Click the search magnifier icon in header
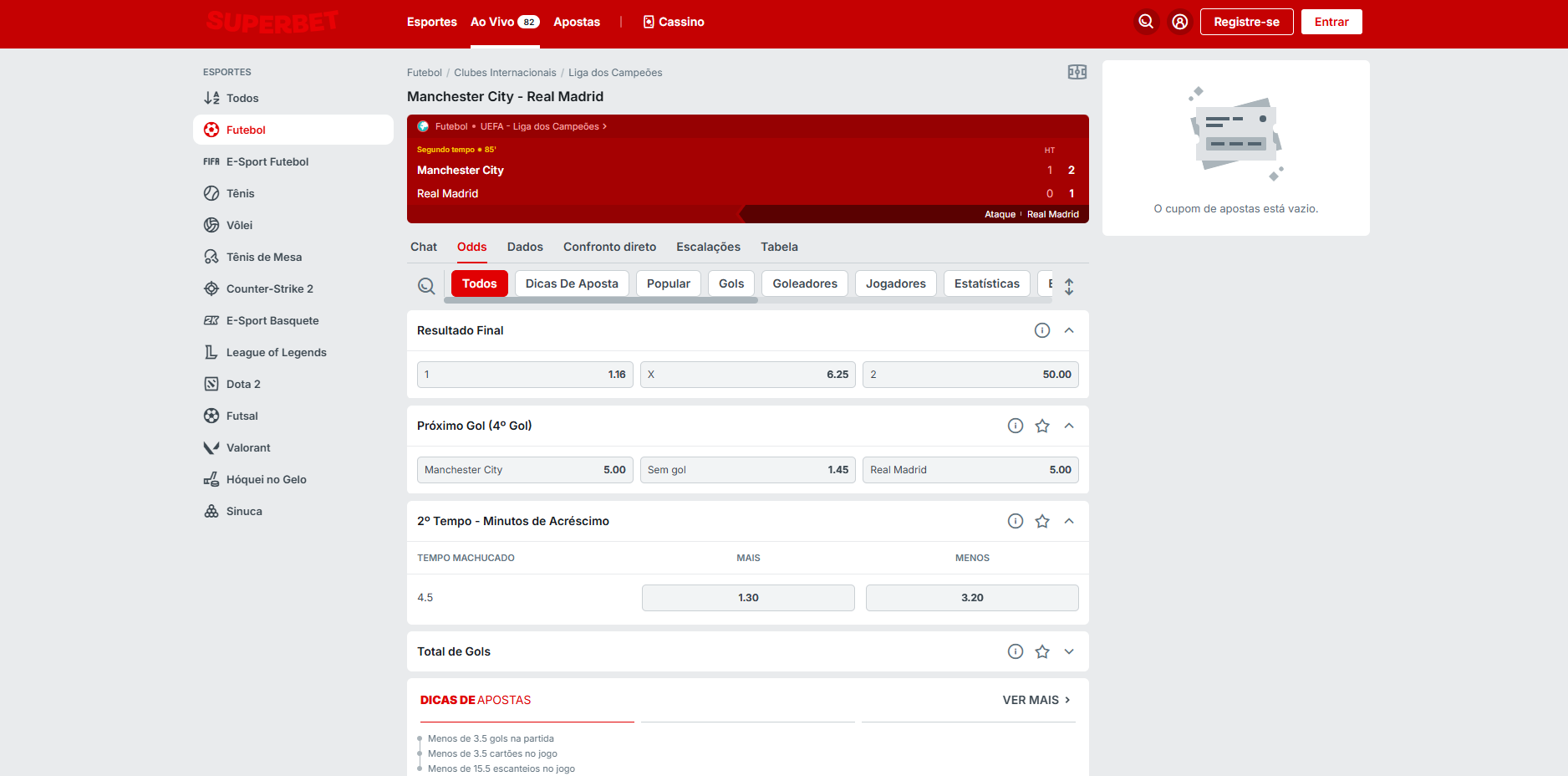 (1146, 22)
